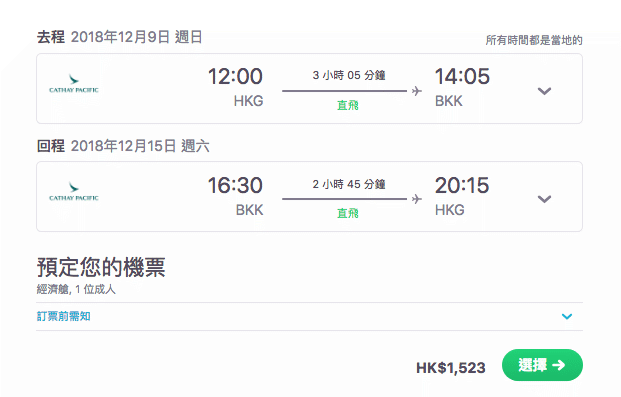Viewport: 621px width, 397px height.
Task: Click the 2 小時 45 分鐘 duration
Action: click(349, 184)
